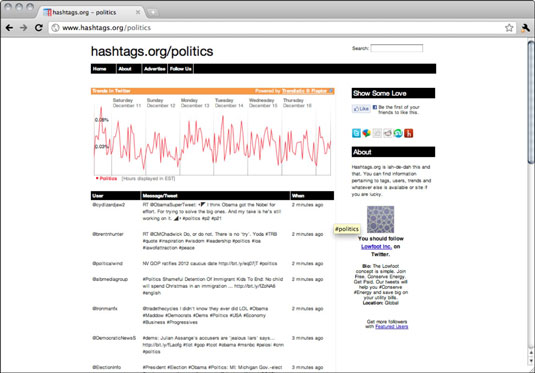This screenshot has height=373, width=535.
Task: Open a new tab with the plus button
Action: click(153, 13)
